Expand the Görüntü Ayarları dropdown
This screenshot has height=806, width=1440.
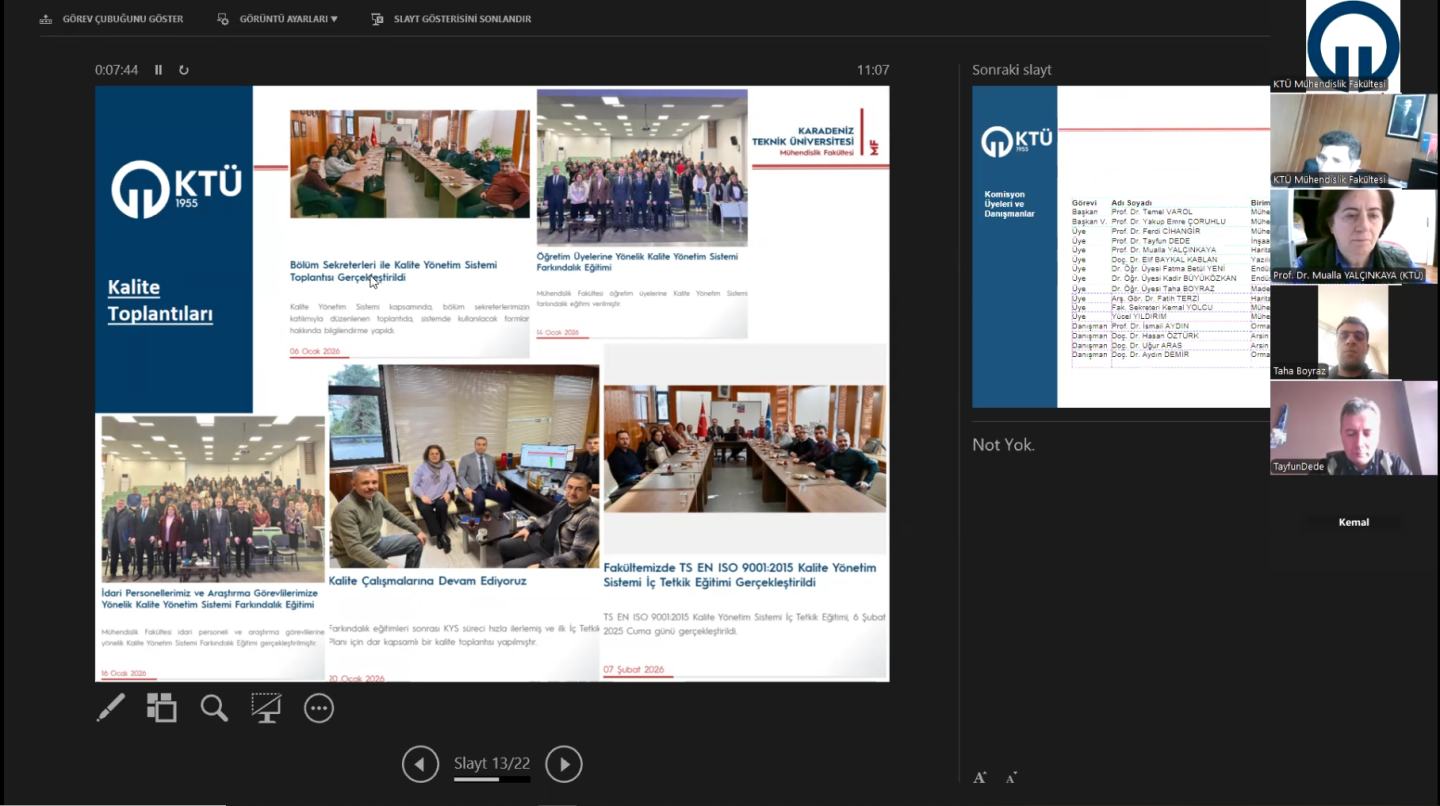(278, 19)
